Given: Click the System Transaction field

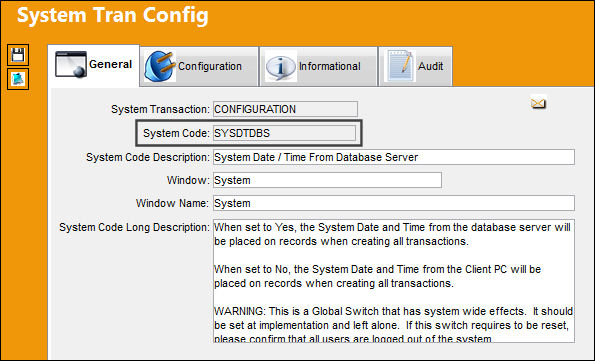Looking at the screenshot, I should (x=285, y=109).
